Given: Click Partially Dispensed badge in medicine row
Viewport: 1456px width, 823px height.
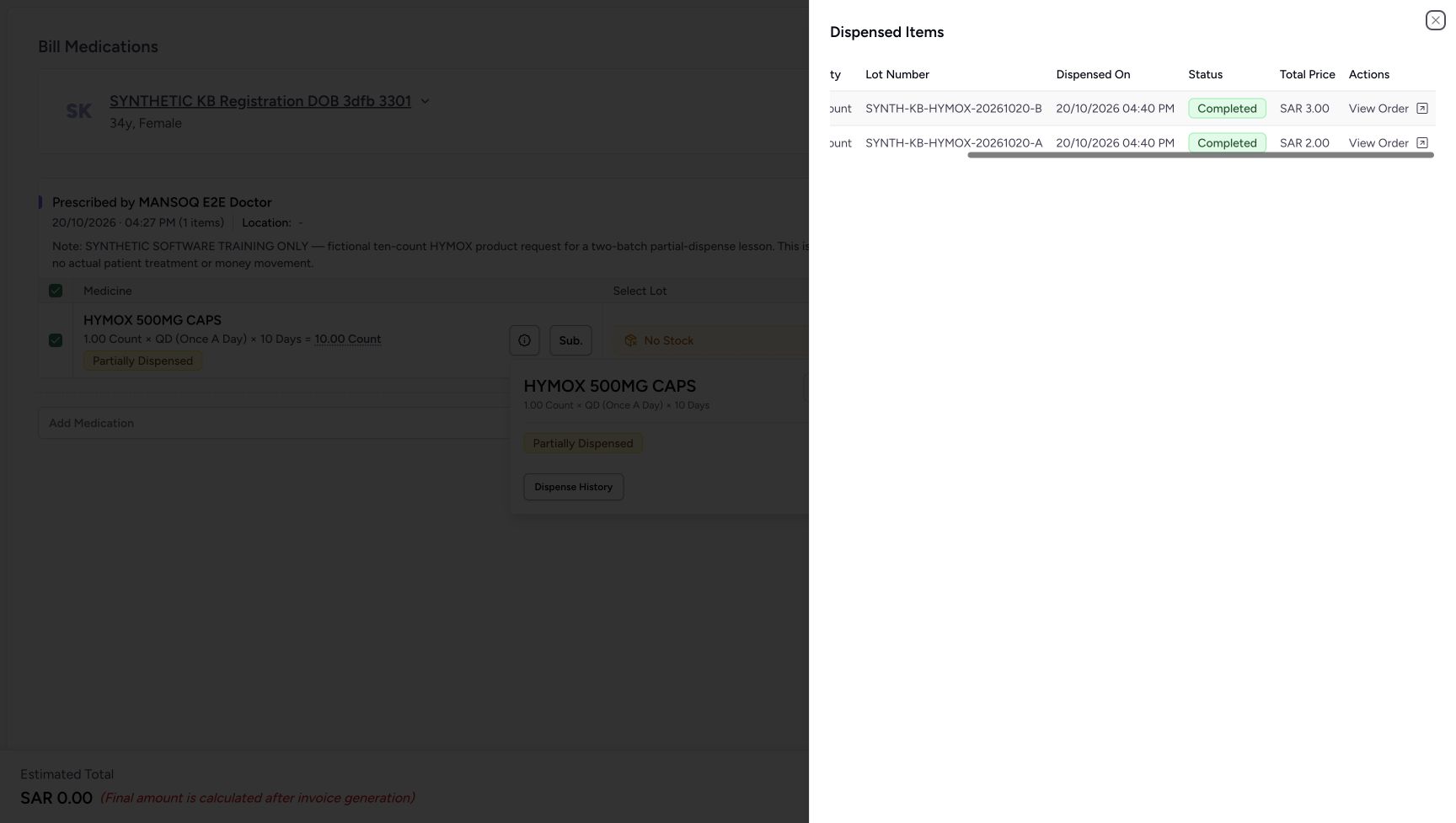Looking at the screenshot, I should point(142,361).
